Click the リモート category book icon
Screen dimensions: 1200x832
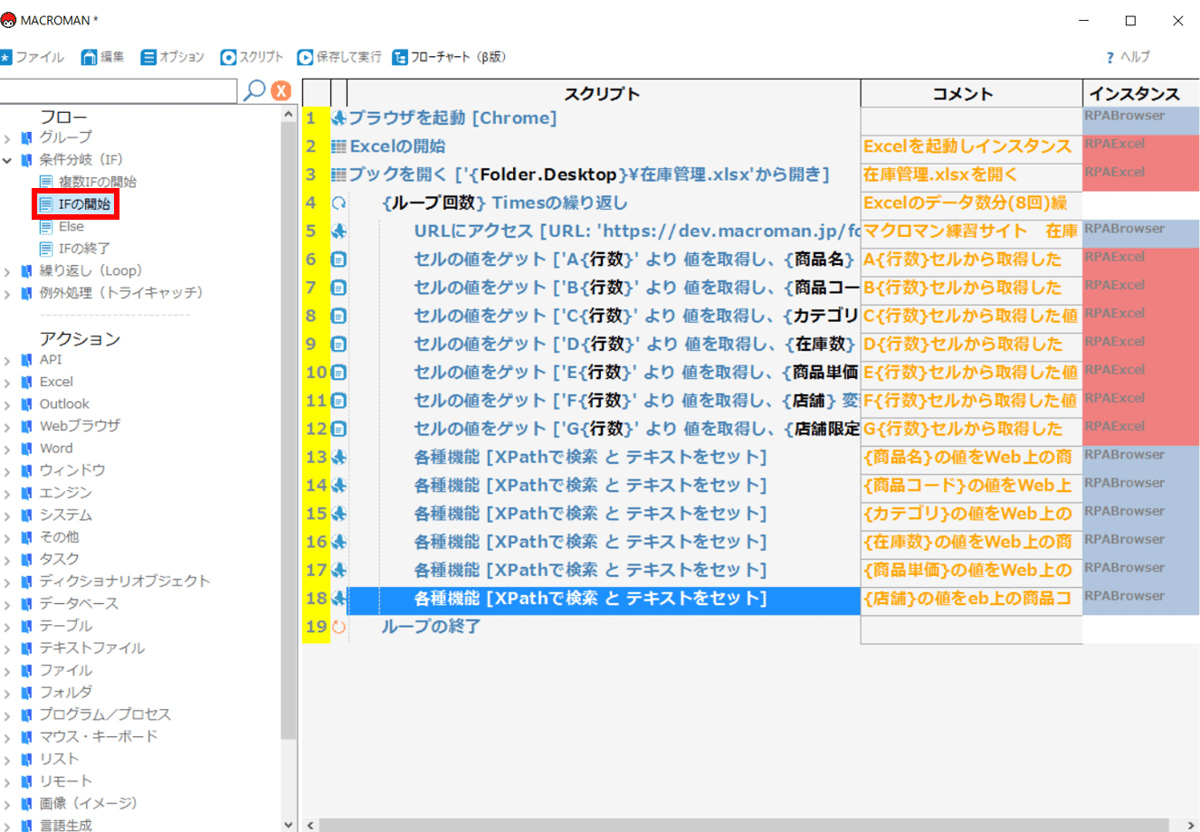coord(26,781)
